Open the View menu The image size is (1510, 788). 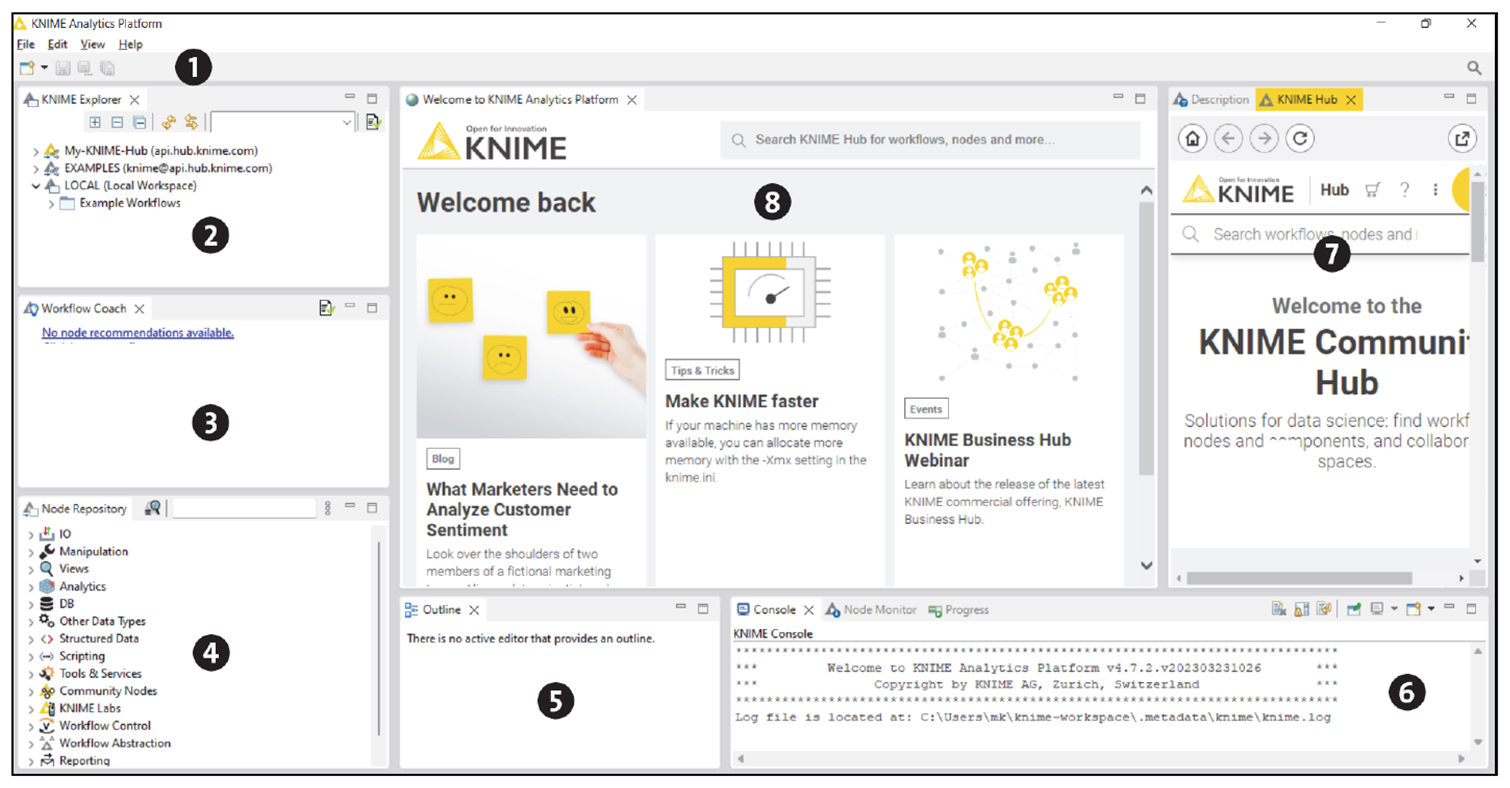pyautogui.click(x=92, y=44)
